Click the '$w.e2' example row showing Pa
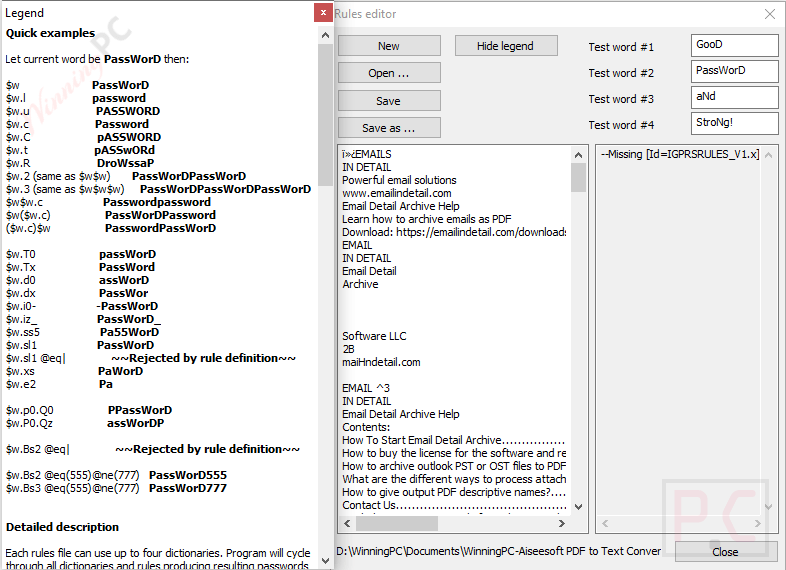786x570 pixels. 59,384
